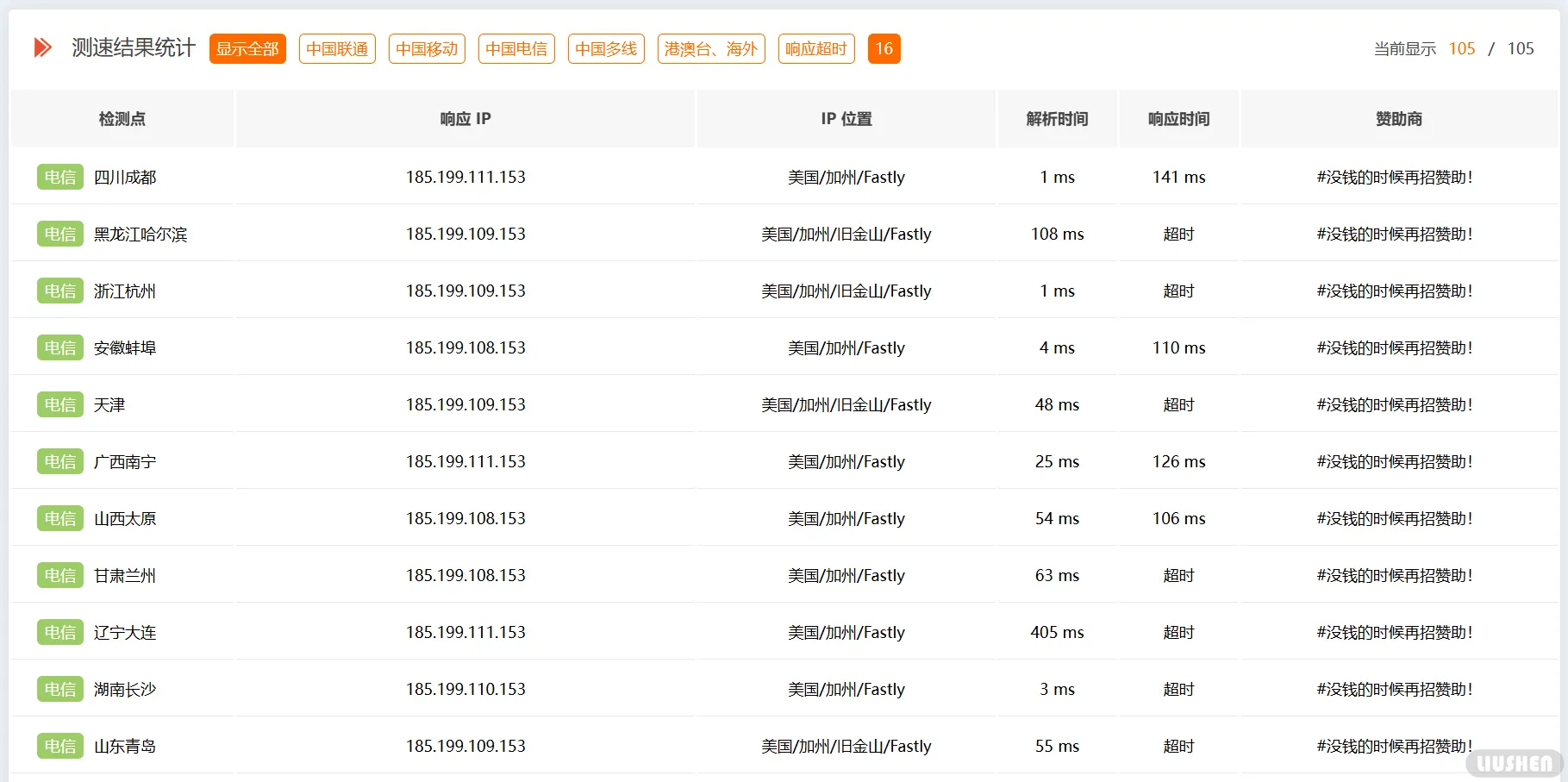
Task: Click the orange 16 count badge
Action: tap(884, 49)
